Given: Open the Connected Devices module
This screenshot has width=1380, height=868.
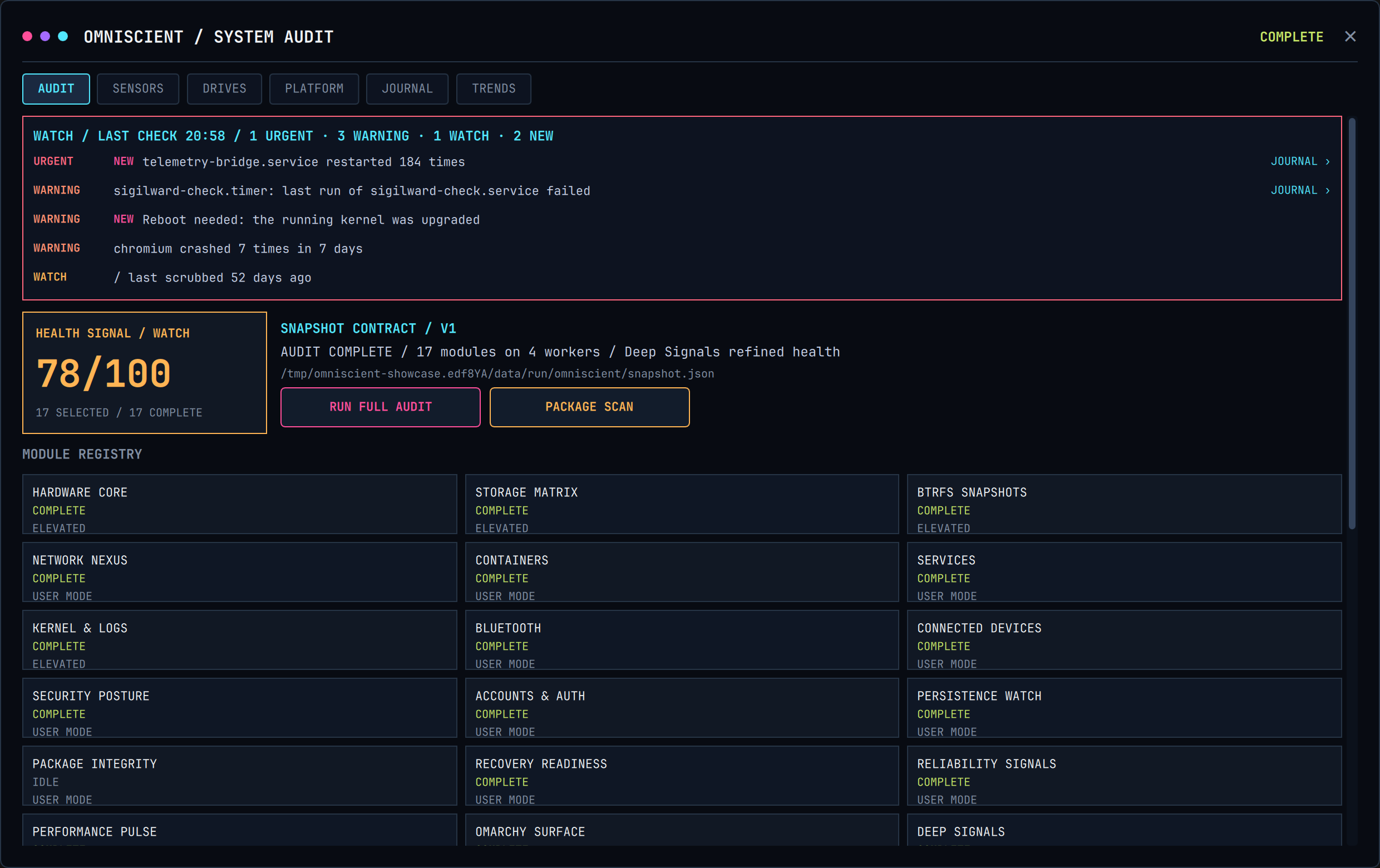Looking at the screenshot, I should [x=1125, y=640].
